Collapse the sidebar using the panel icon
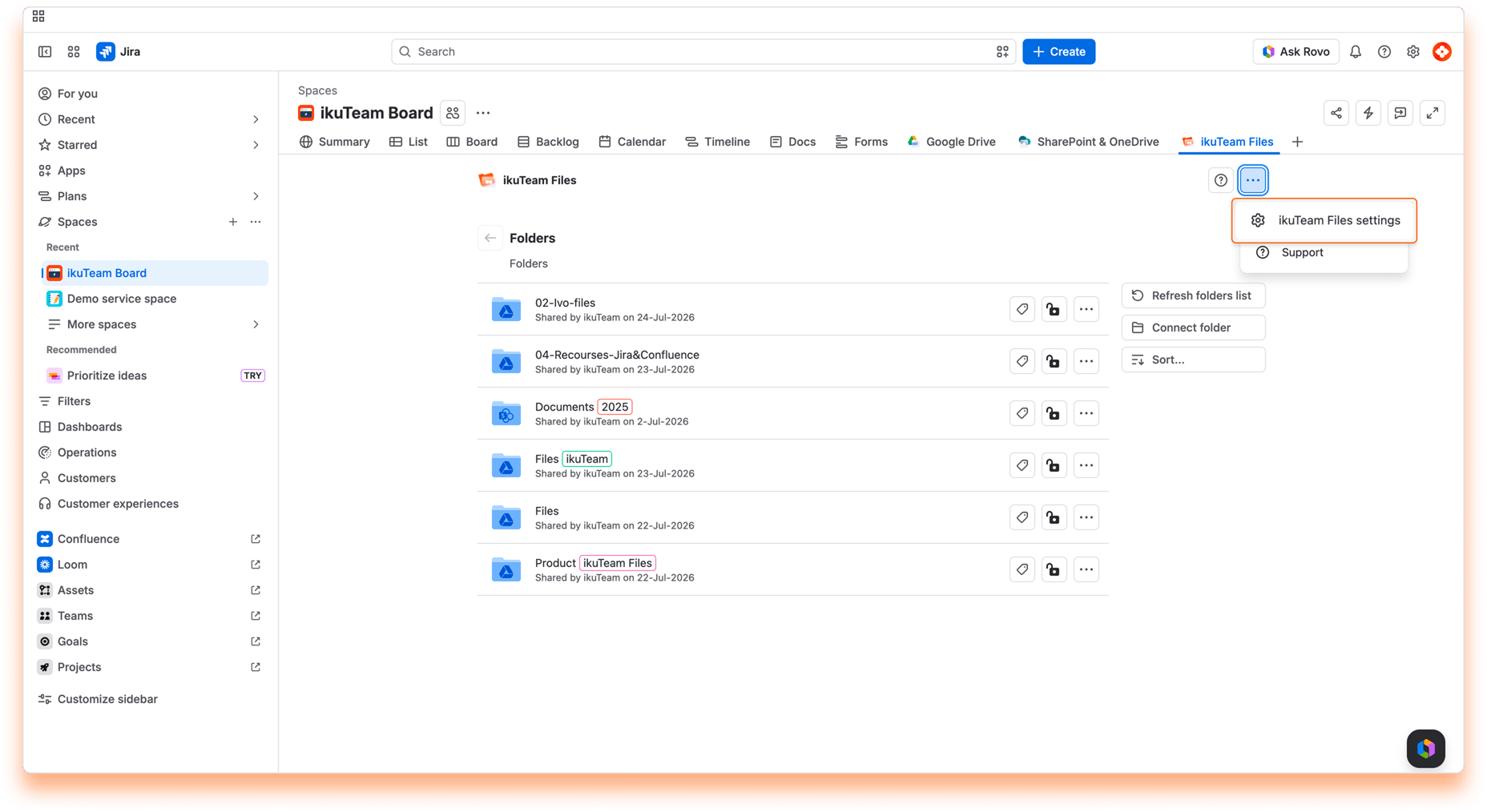The height and width of the screenshot is (812, 1487). pyautogui.click(x=45, y=51)
